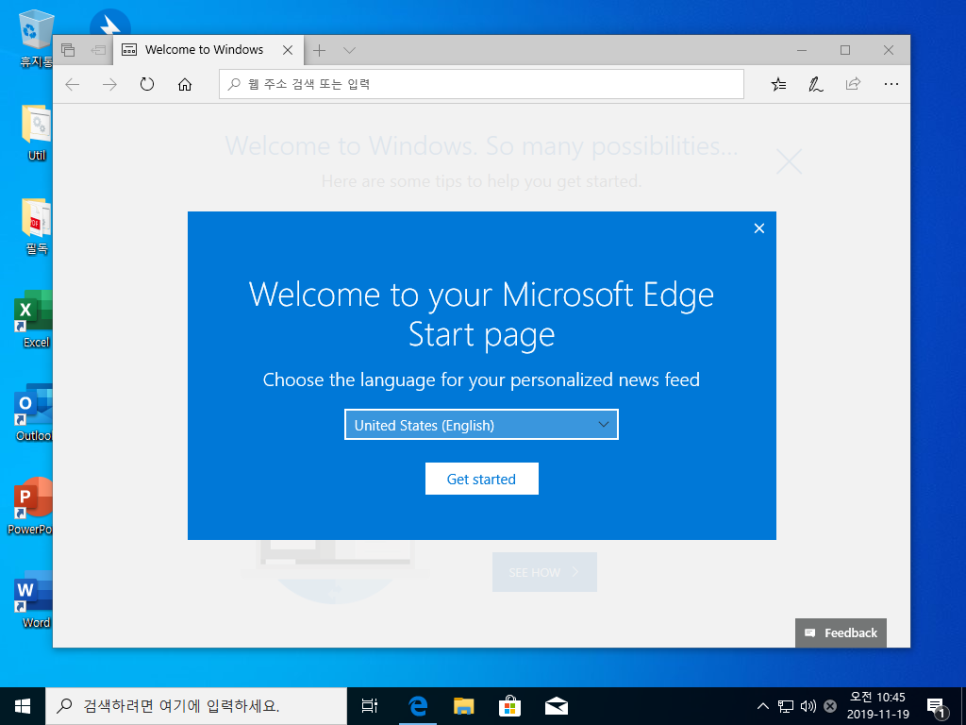Select the PowerPoint desktop shortcut
966x725 pixels.
pyautogui.click(x=31, y=506)
